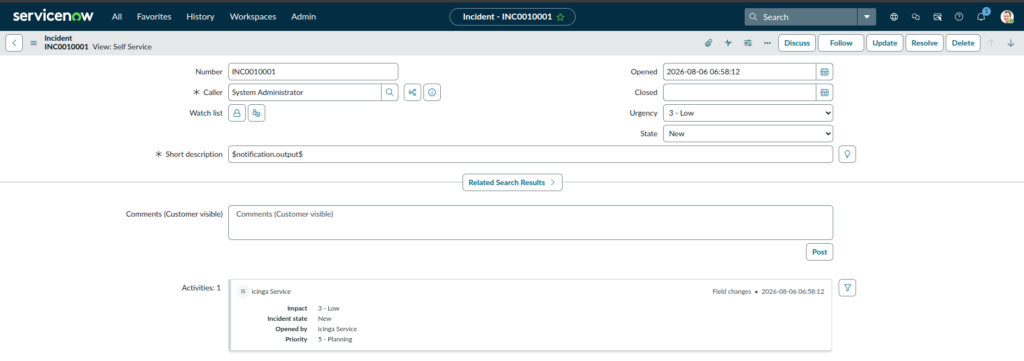Open the Favorites menu

pyautogui.click(x=154, y=17)
